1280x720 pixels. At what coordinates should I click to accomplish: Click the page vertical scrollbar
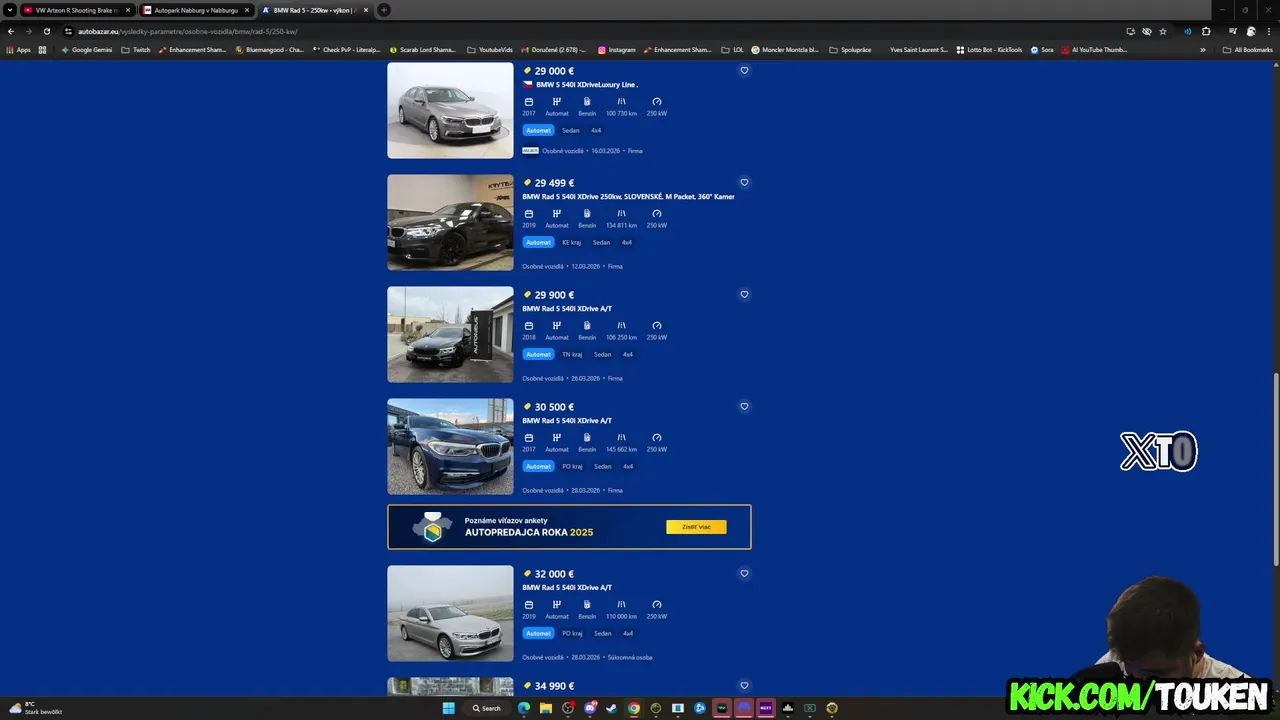1276,470
